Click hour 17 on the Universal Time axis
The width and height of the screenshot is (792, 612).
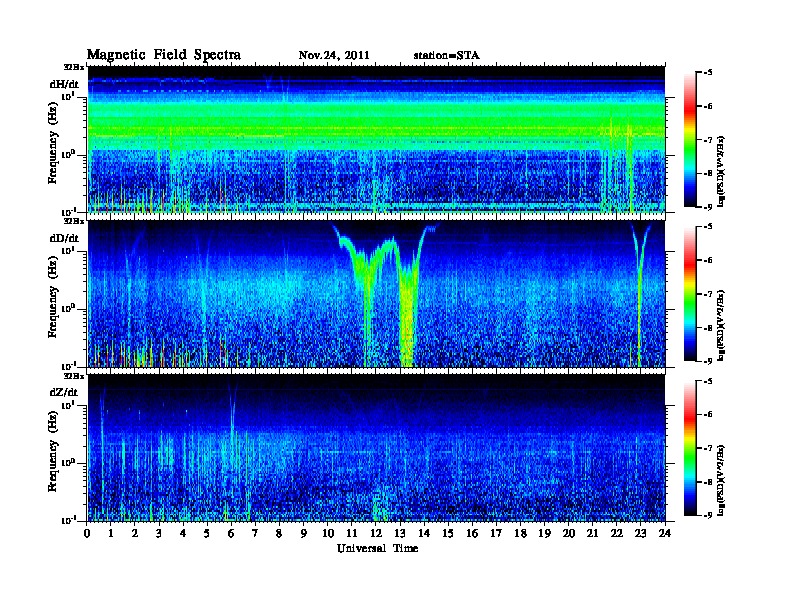pos(496,534)
